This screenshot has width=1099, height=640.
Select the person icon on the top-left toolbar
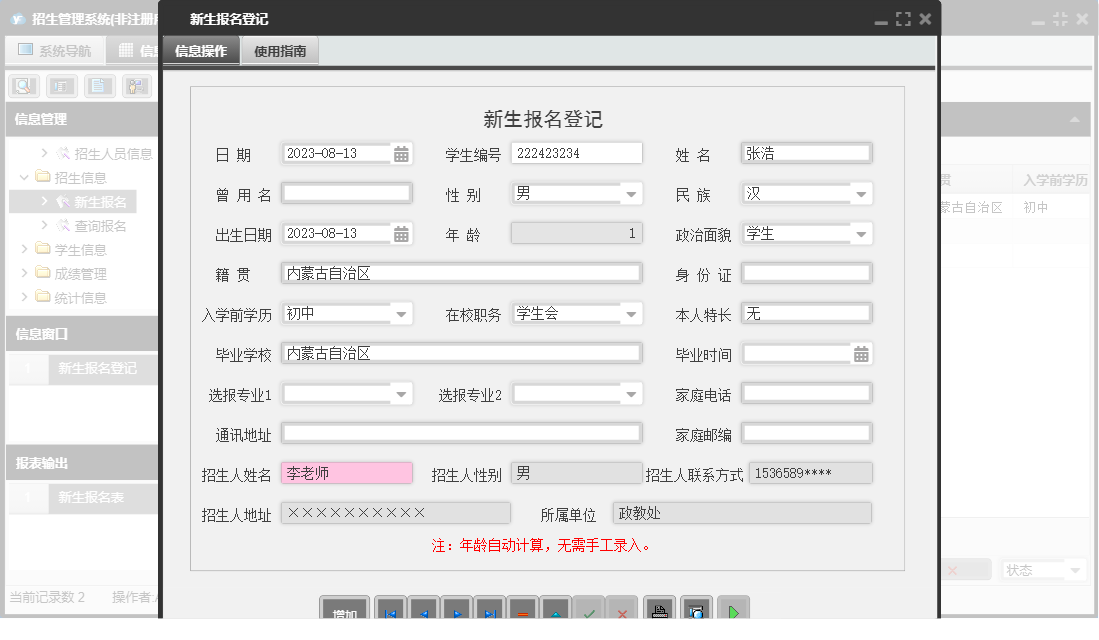135,86
